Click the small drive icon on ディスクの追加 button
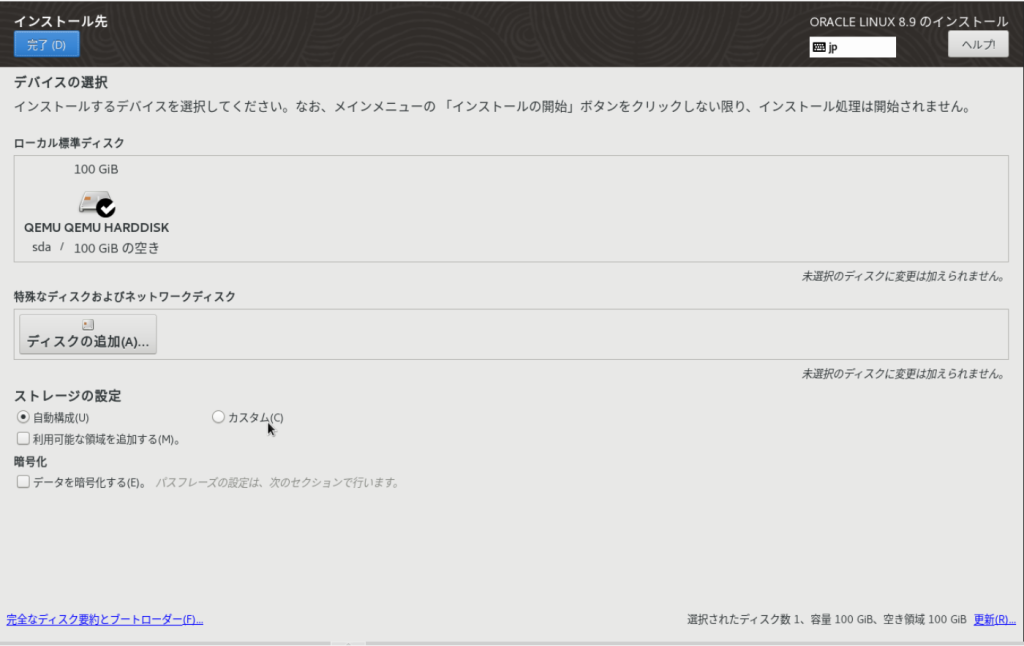The image size is (1024, 646). 87,323
